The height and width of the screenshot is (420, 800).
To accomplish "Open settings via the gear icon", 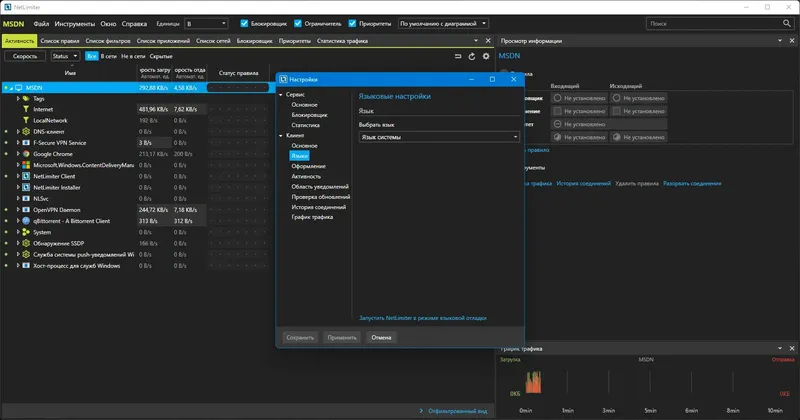I will pos(486,57).
